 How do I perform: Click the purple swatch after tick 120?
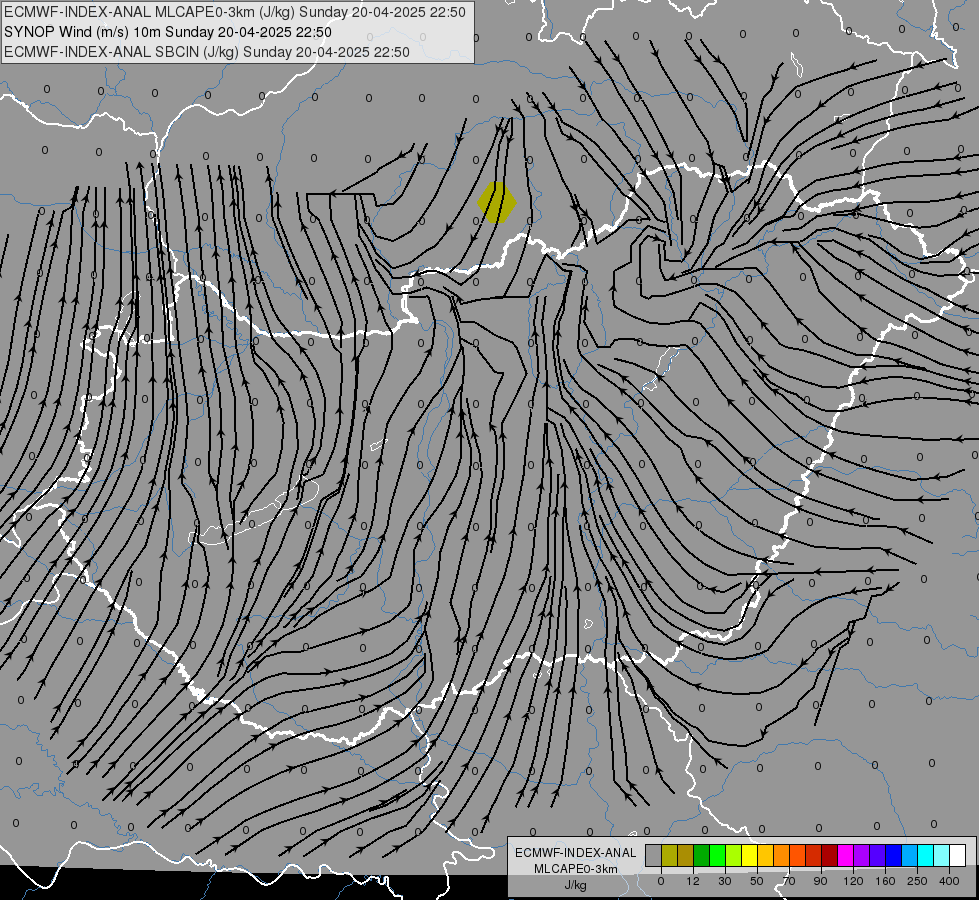pyautogui.click(x=862, y=855)
